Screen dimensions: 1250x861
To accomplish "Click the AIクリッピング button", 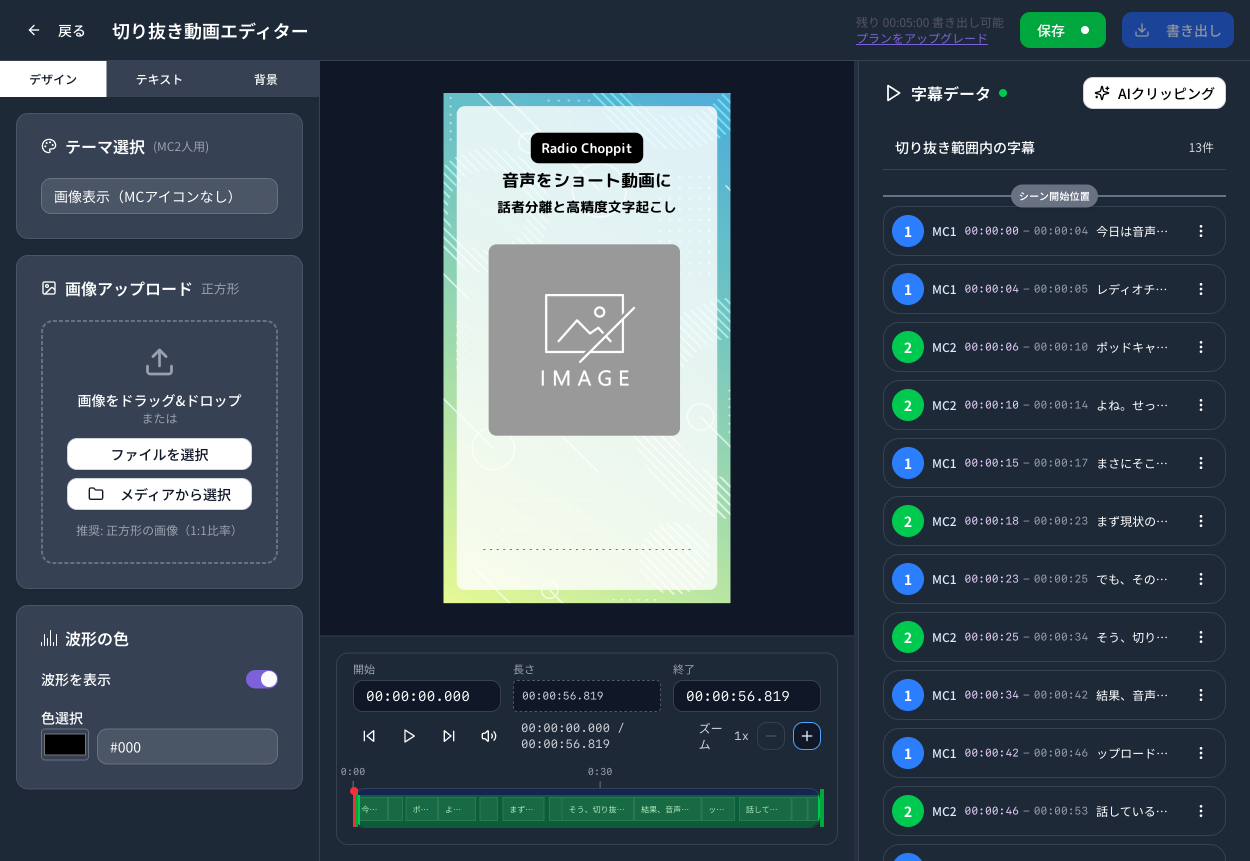I will [1154, 93].
